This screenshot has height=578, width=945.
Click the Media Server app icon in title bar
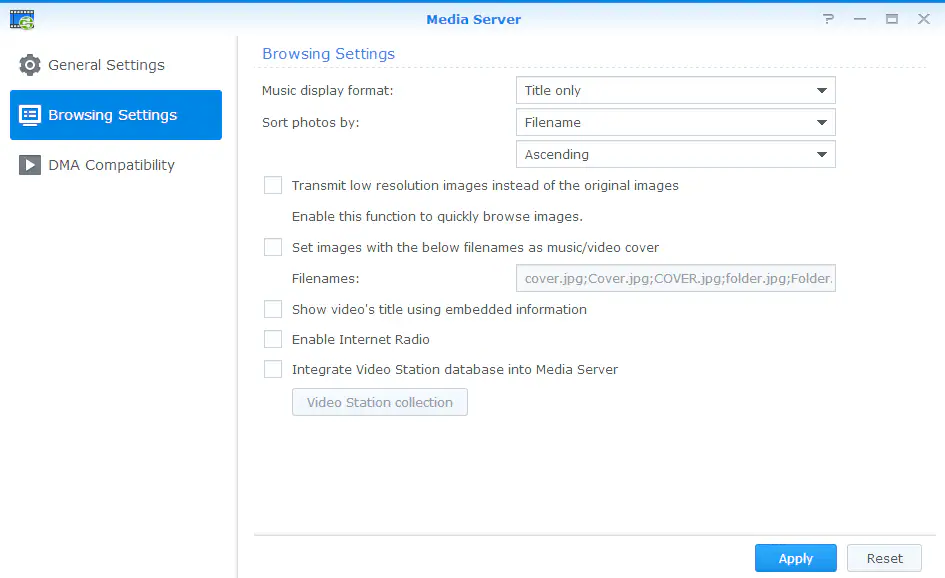[22, 19]
